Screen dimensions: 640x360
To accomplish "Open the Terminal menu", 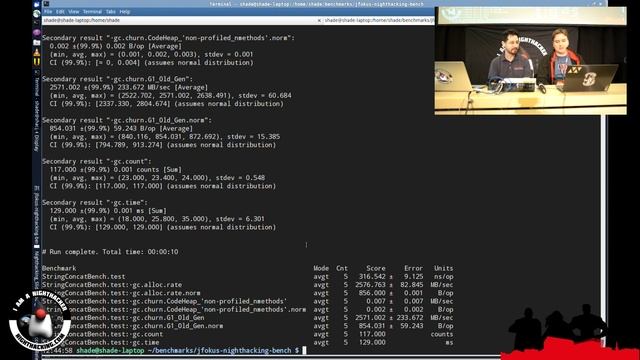I will [x=92, y=11].
